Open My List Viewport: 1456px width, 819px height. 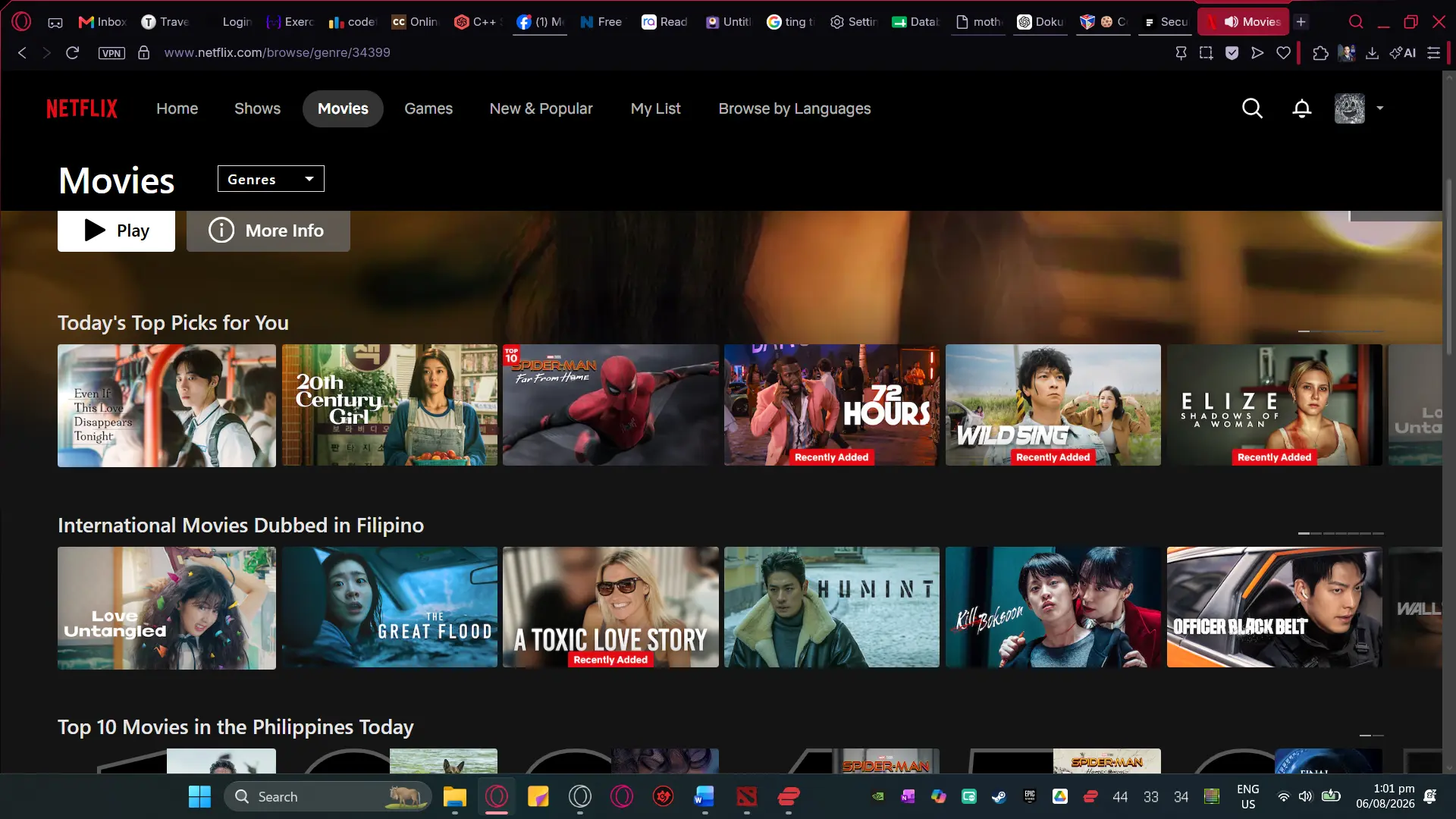[655, 108]
